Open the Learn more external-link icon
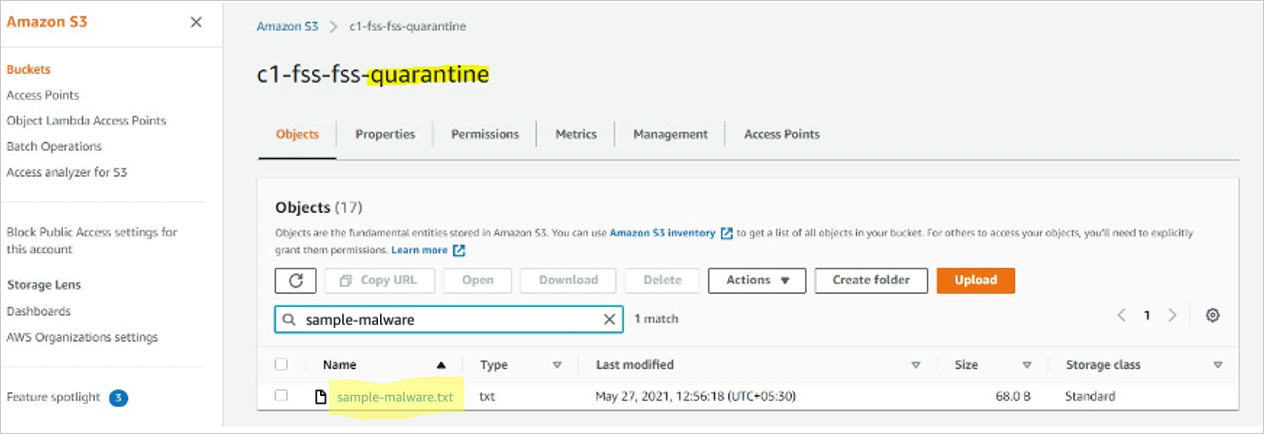1264x434 pixels. click(x=459, y=250)
